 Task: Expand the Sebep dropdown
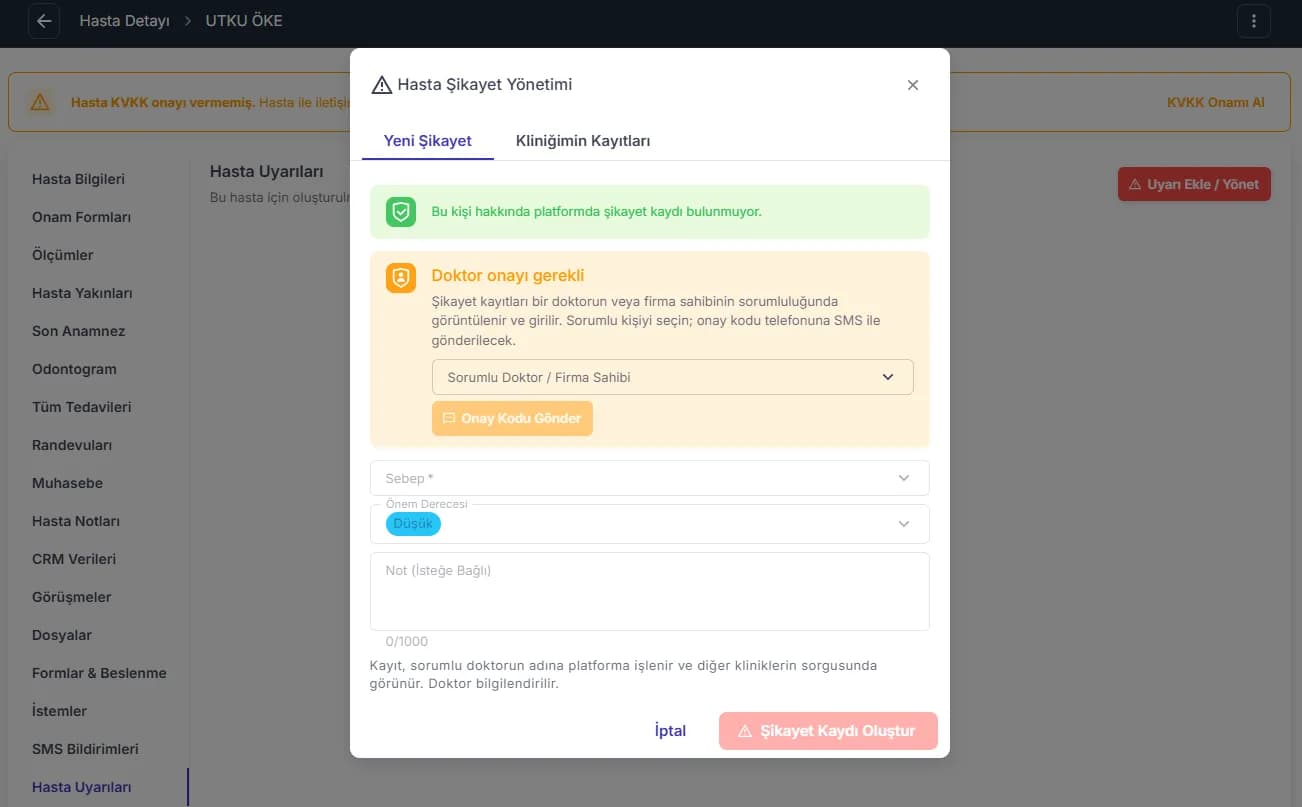click(x=650, y=478)
